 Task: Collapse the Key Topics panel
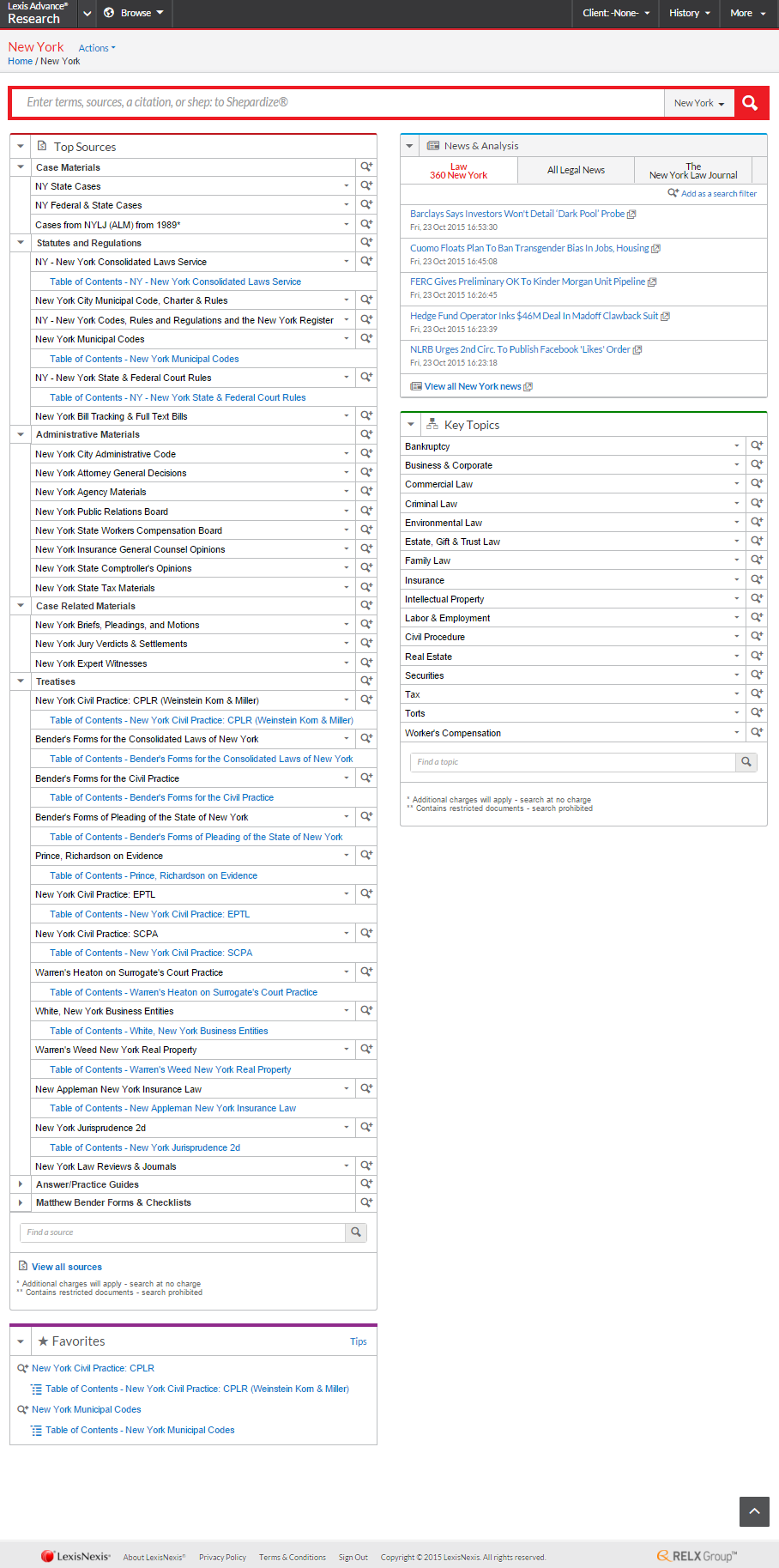[x=411, y=425]
